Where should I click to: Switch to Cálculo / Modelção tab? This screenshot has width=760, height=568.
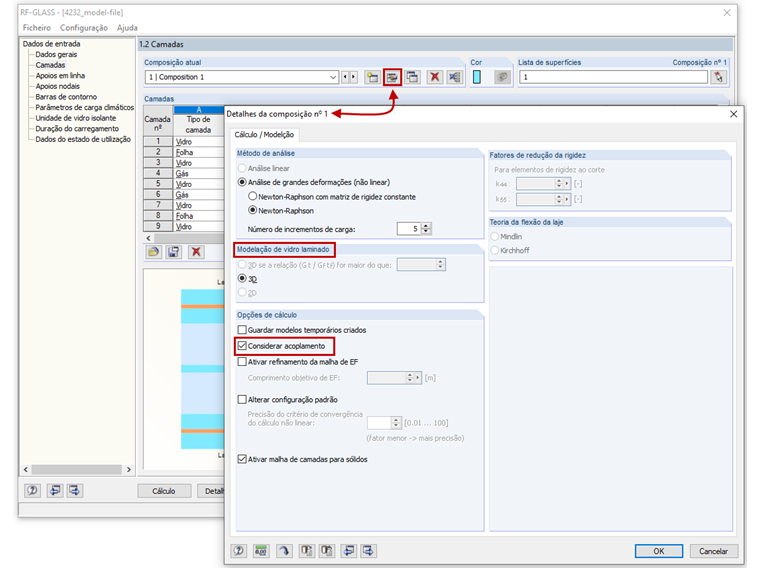click(x=264, y=135)
